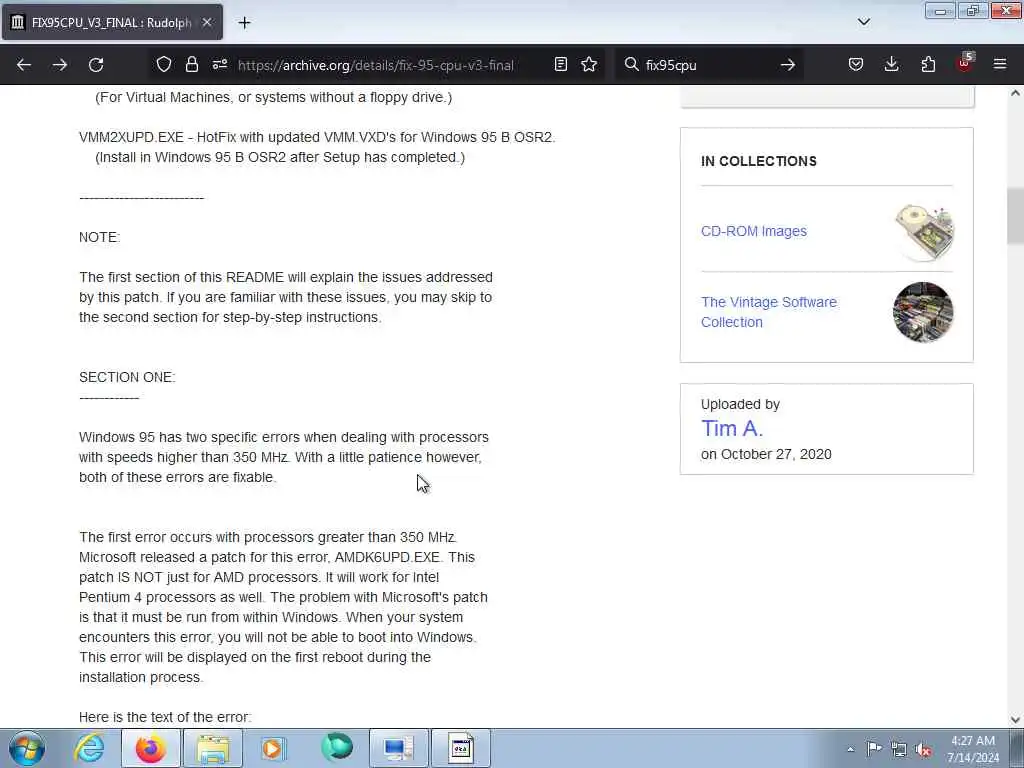The image size is (1024, 768).
Task: Open the green round app in the taskbar
Action: pyautogui.click(x=337, y=748)
